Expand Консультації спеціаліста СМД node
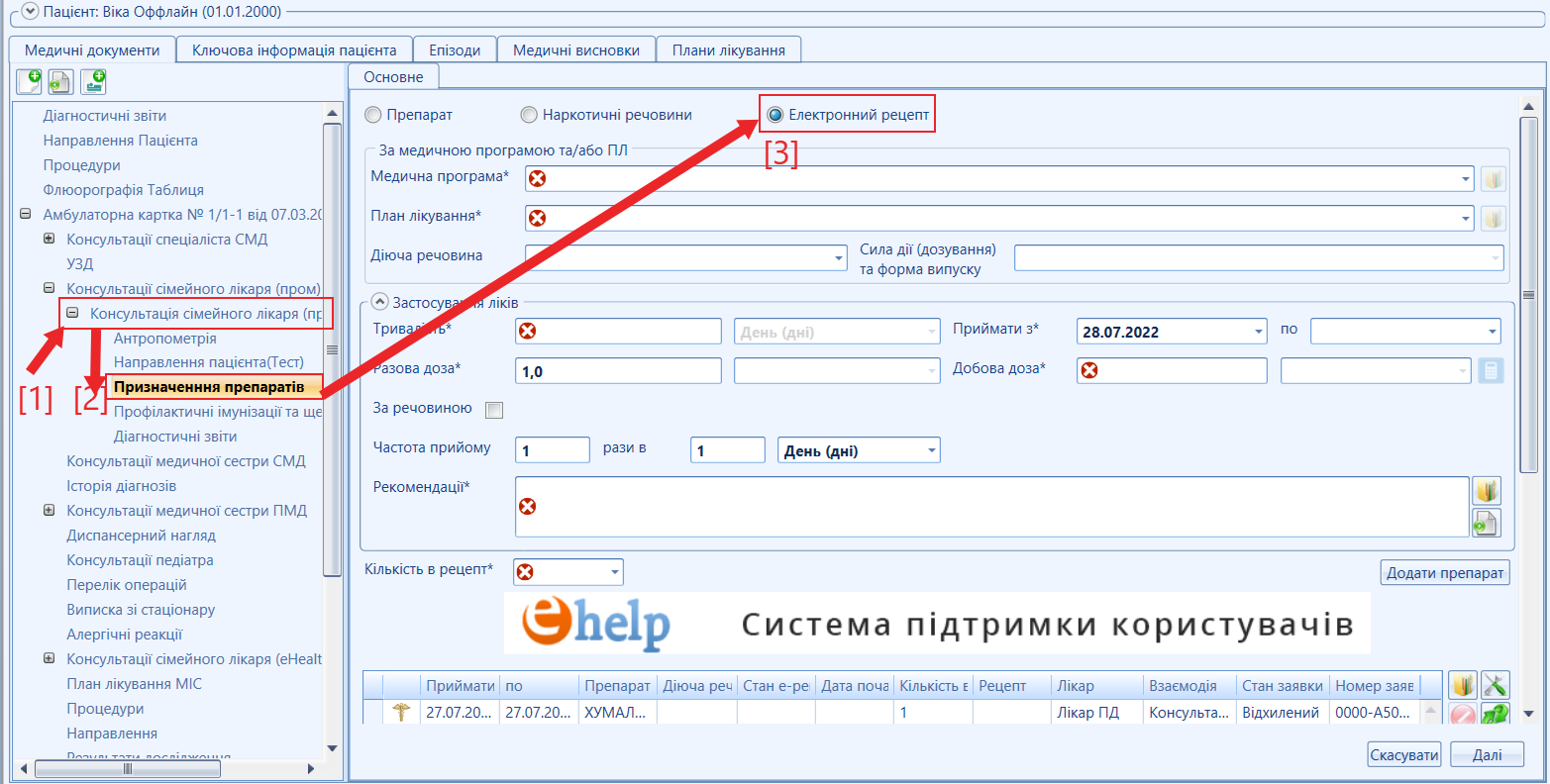The image size is (1550, 784). 50,239
